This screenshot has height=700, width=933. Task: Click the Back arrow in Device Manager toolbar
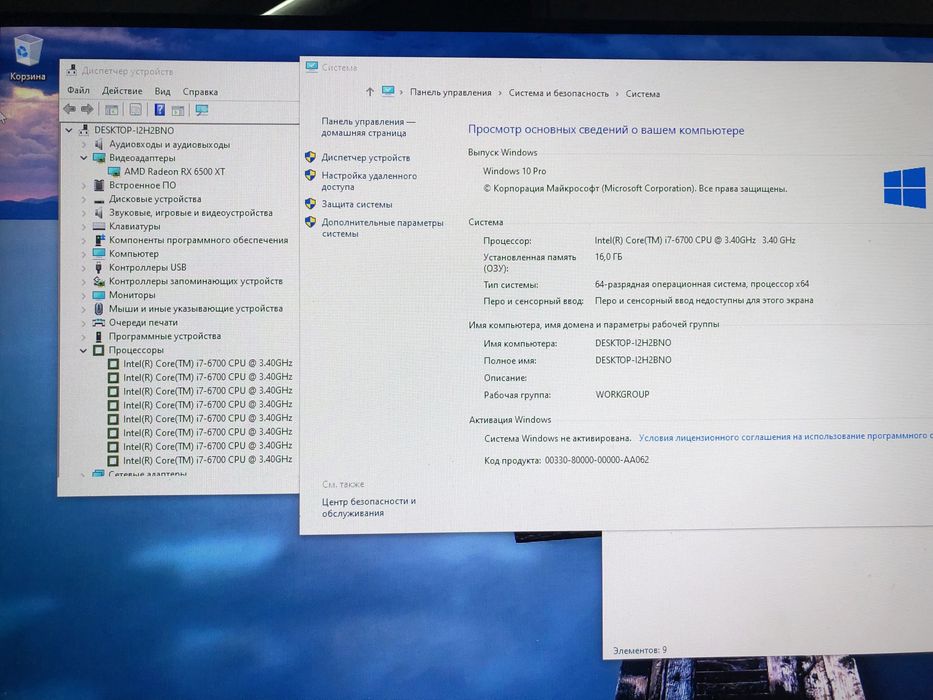pyautogui.click(x=70, y=109)
